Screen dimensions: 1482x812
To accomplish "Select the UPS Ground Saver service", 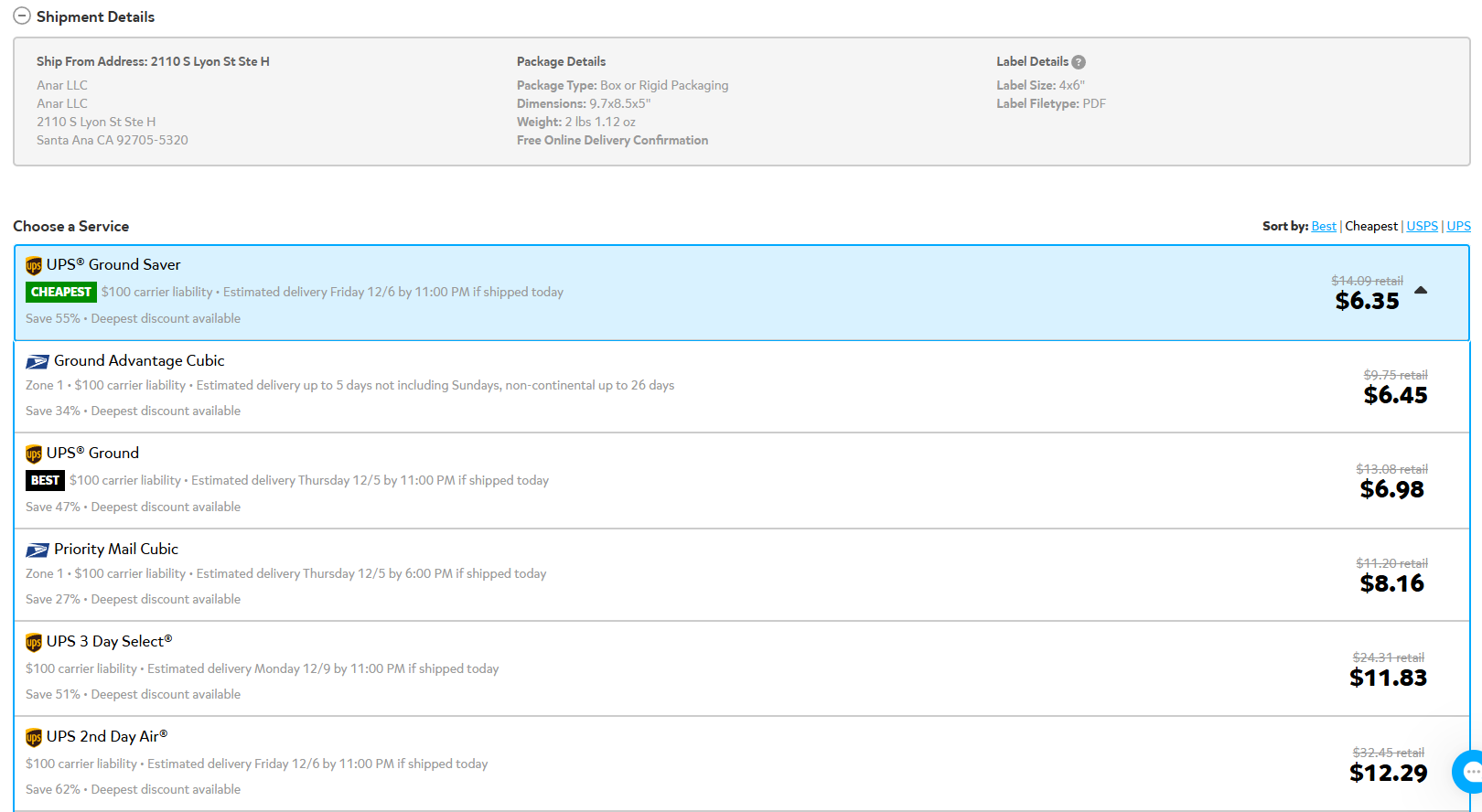I will click(742, 293).
